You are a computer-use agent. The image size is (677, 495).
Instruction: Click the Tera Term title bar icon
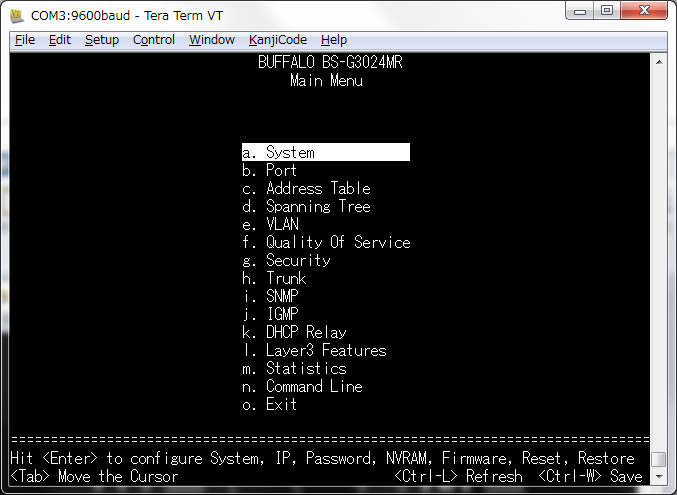point(17,16)
